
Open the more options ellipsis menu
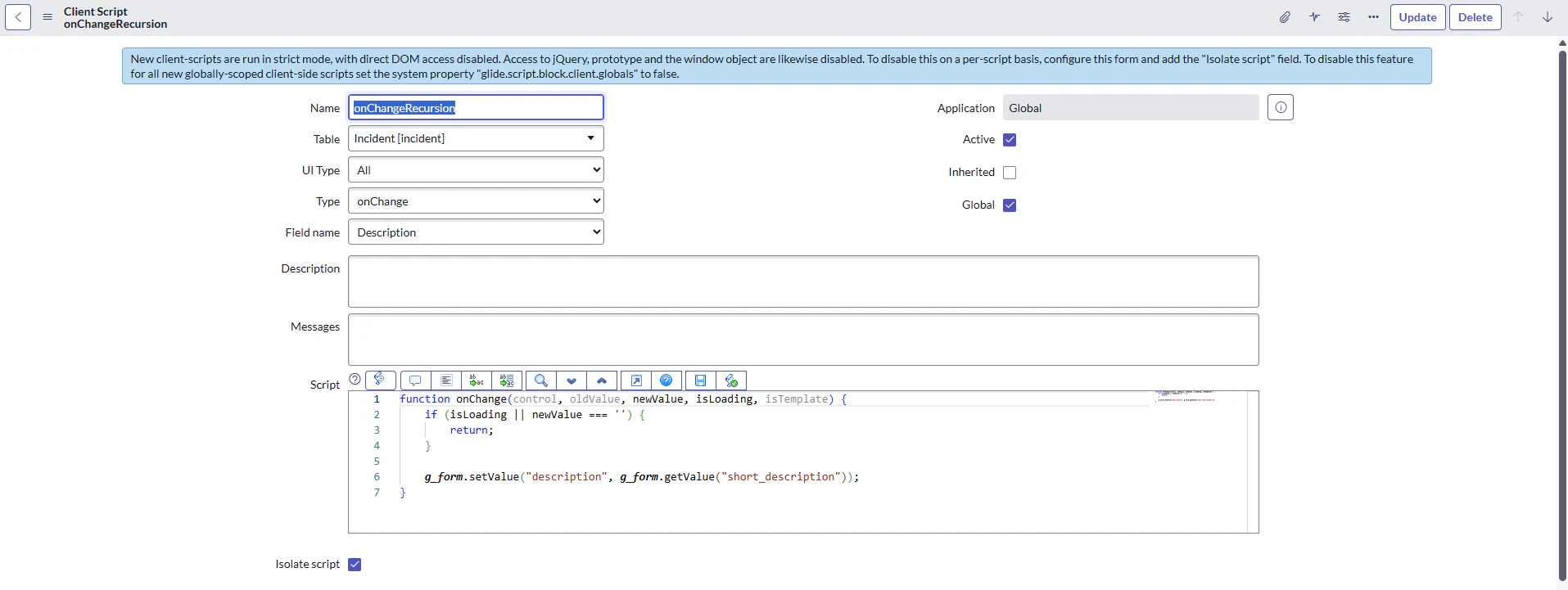1373,17
